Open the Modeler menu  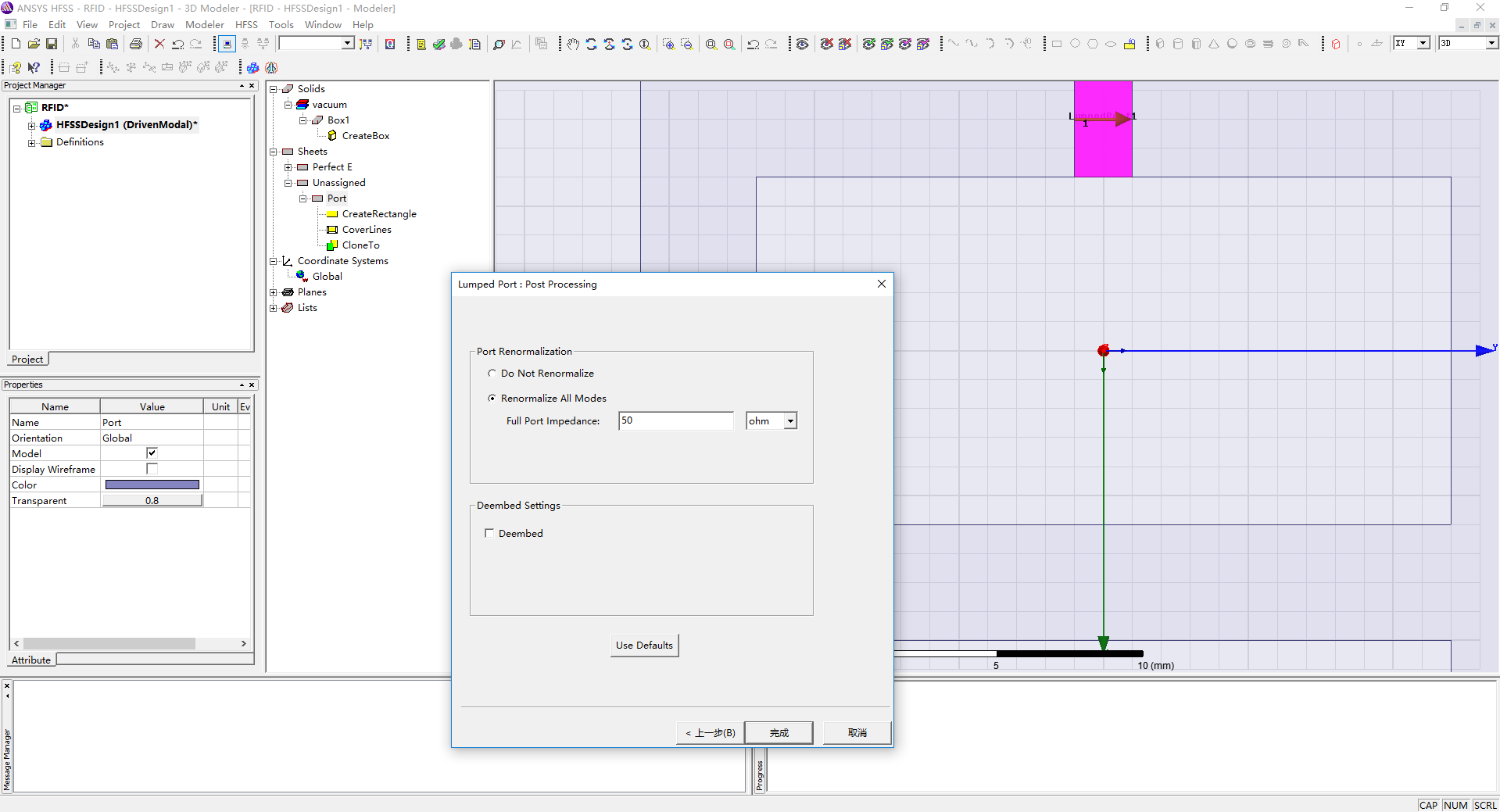(204, 24)
